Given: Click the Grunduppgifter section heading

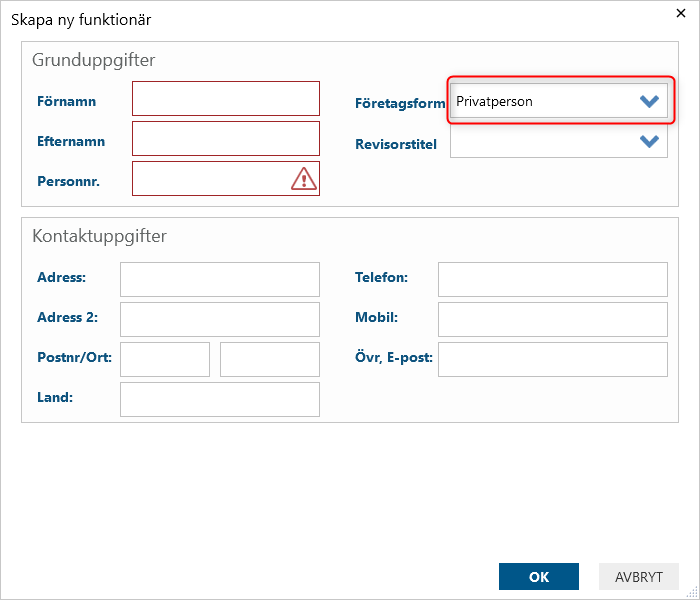Looking at the screenshot, I should click(x=94, y=60).
